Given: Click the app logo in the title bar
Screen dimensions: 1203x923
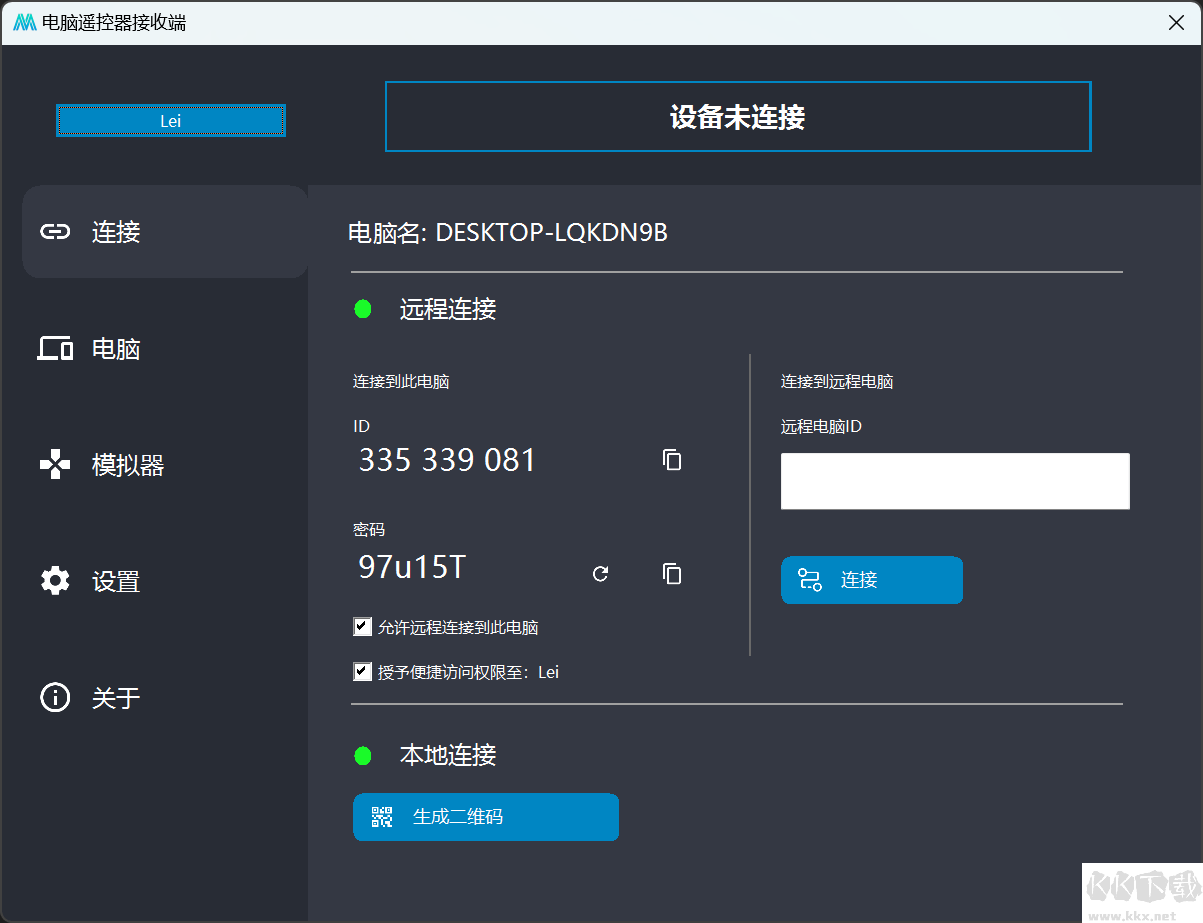Looking at the screenshot, I should click(22, 20).
